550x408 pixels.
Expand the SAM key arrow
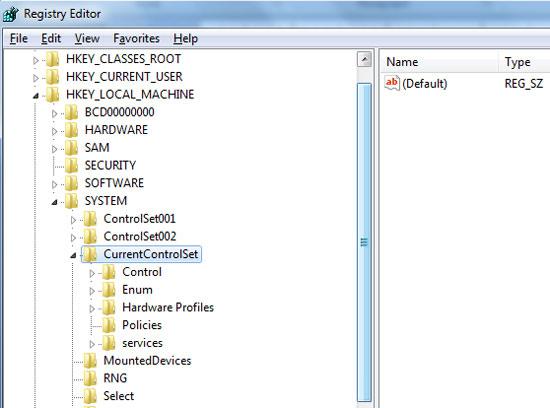54,149
